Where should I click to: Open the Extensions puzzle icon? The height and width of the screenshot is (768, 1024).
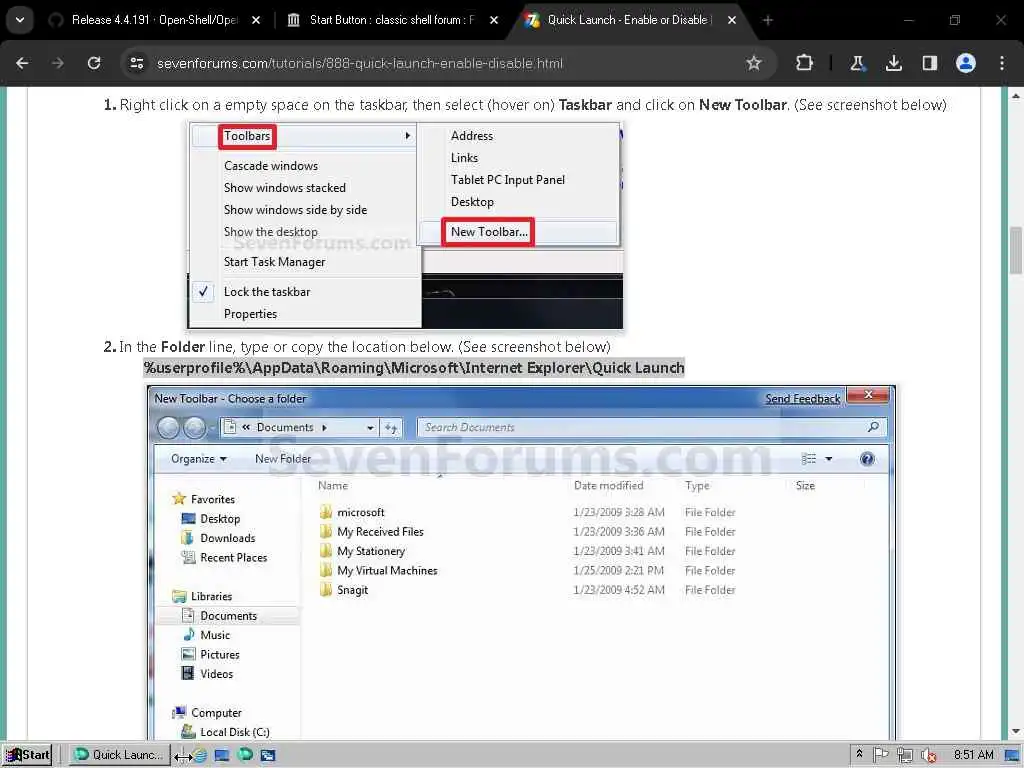(x=805, y=63)
